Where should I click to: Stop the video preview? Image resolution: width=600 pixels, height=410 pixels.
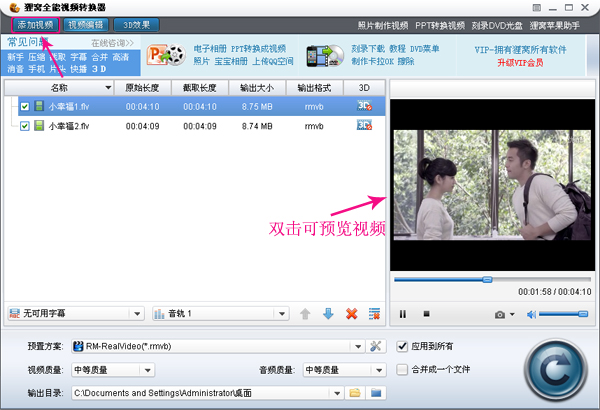426,314
